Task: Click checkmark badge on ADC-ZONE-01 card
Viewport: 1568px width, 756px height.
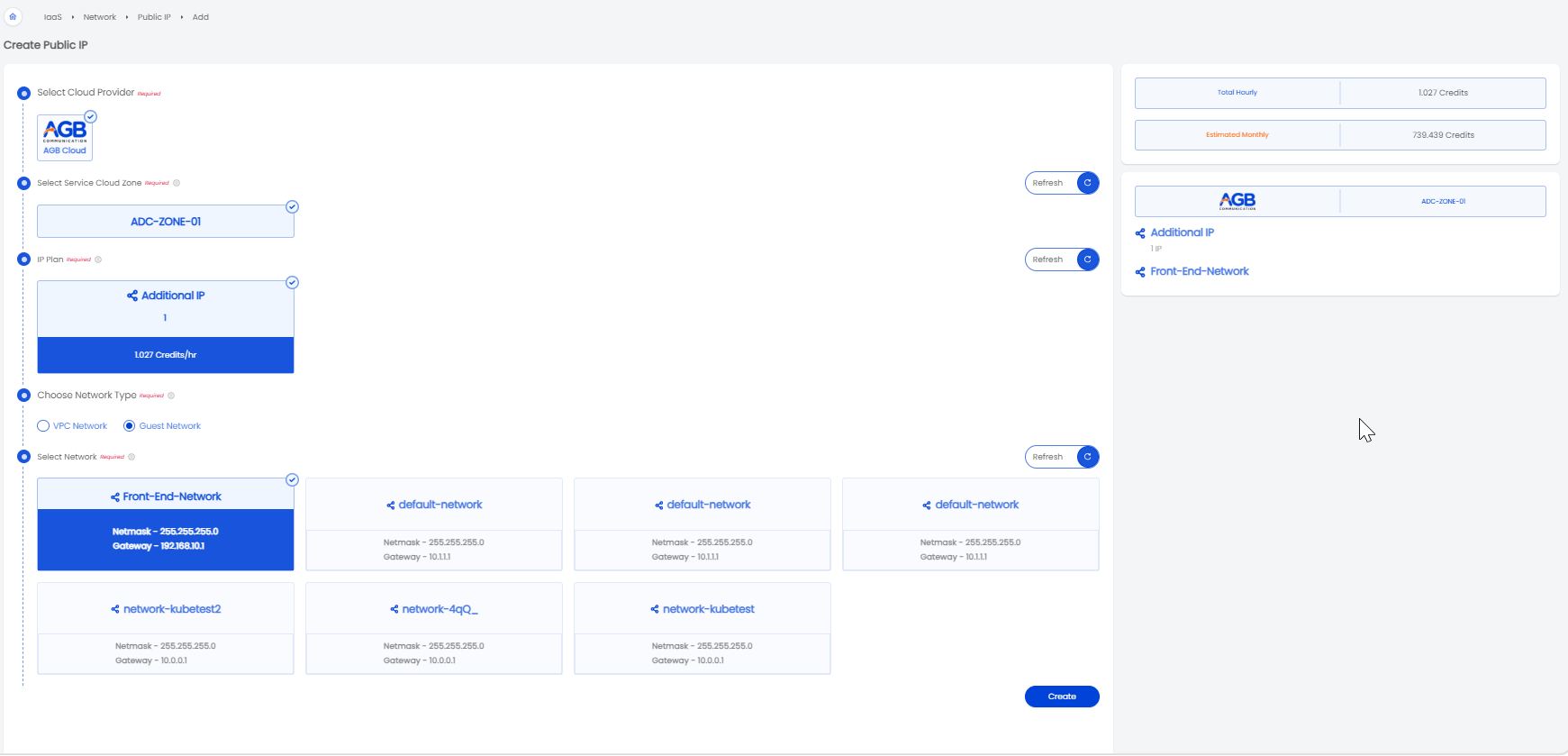Action: (292, 206)
